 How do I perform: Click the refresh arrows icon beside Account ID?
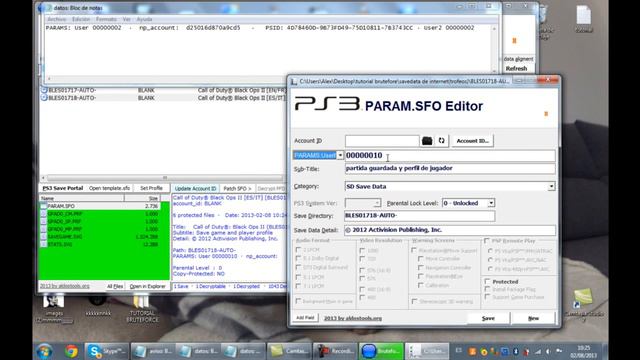click(442, 141)
